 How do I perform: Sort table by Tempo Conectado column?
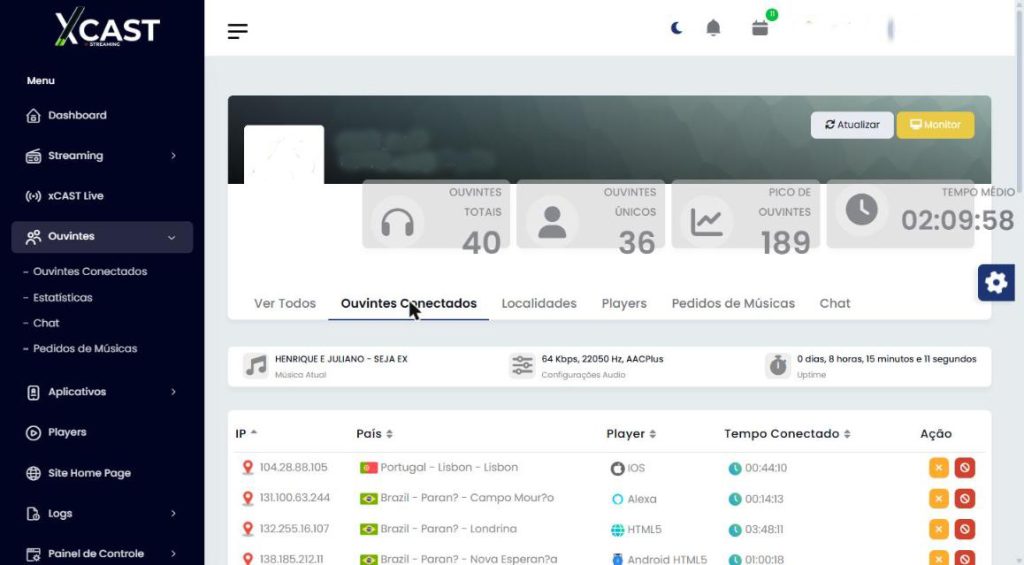click(787, 434)
